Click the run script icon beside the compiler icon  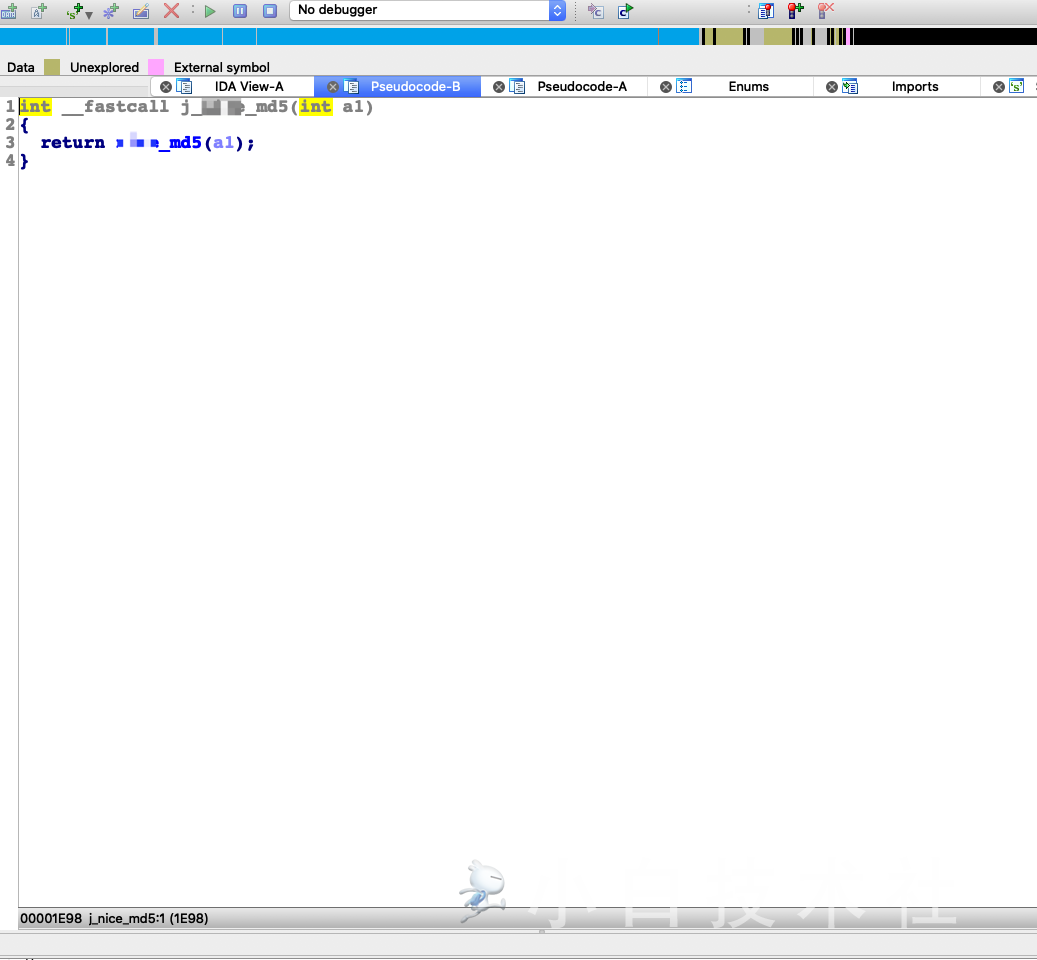coord(624,11)
